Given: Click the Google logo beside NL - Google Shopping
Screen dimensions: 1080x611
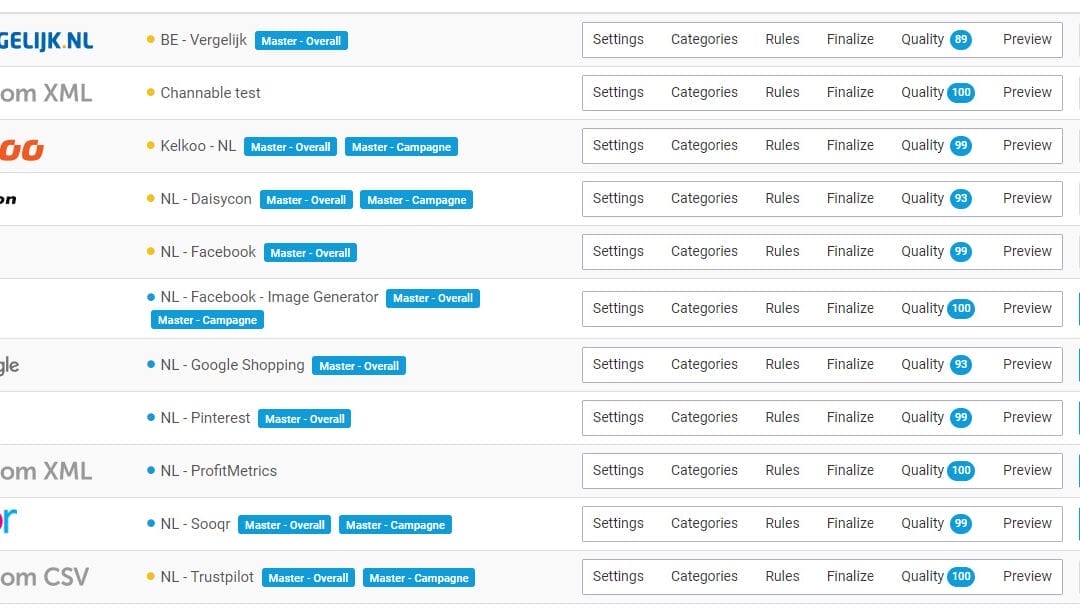Looking at the screenshot, I should [x=10, y=365].
